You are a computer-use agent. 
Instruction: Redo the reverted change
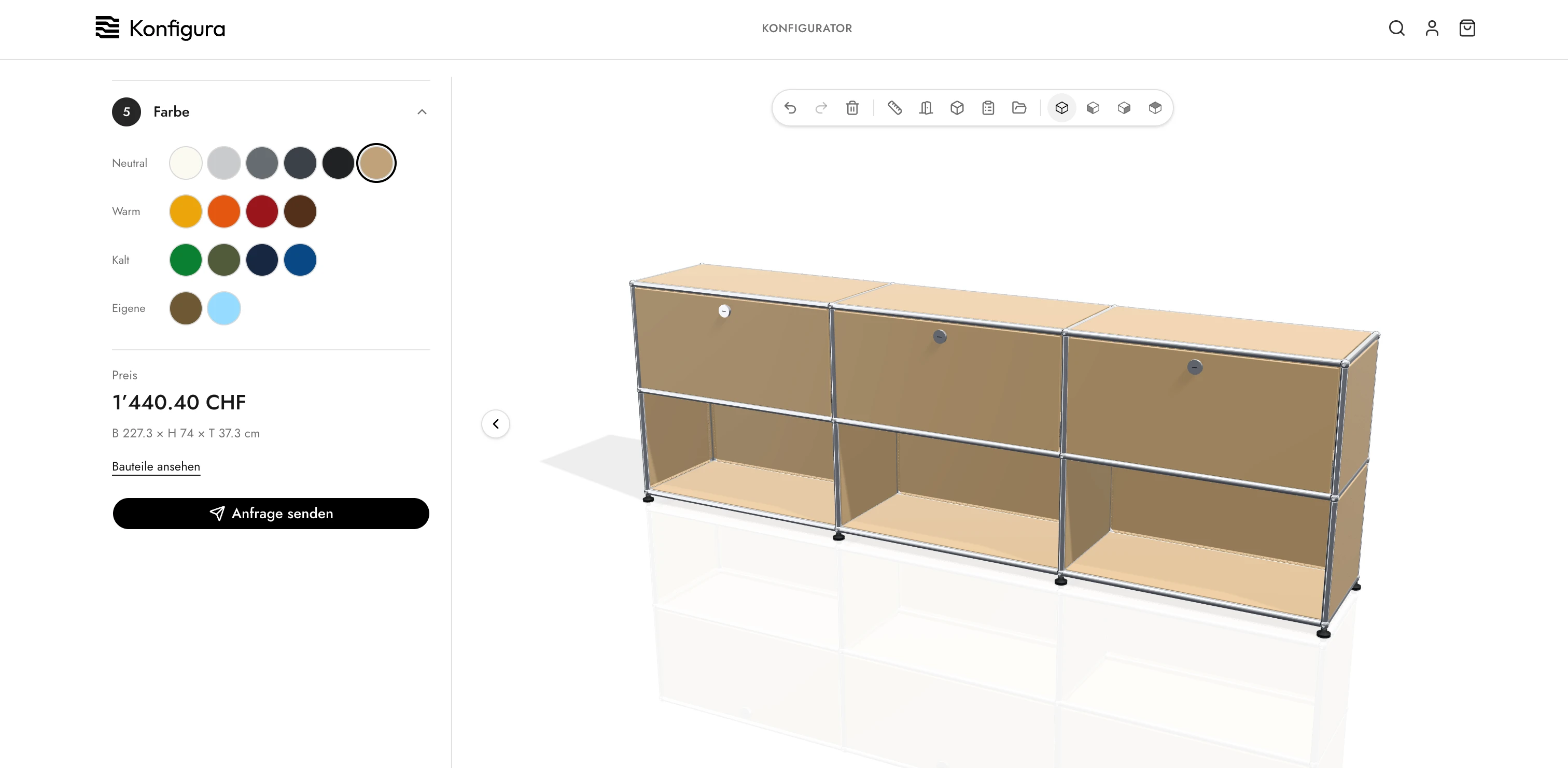point(821,108)
